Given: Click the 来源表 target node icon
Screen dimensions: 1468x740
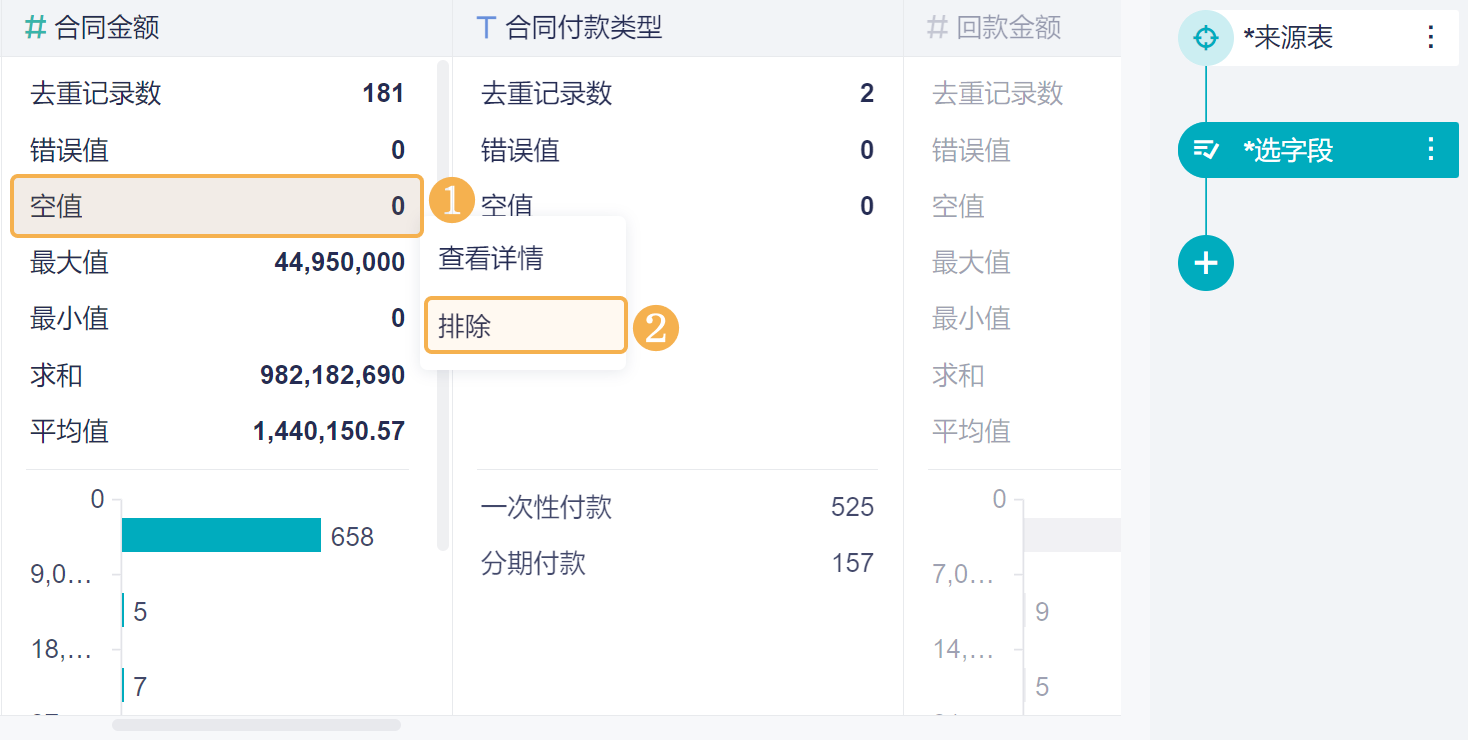Looking at the screenshot, I should [1206, 38].
